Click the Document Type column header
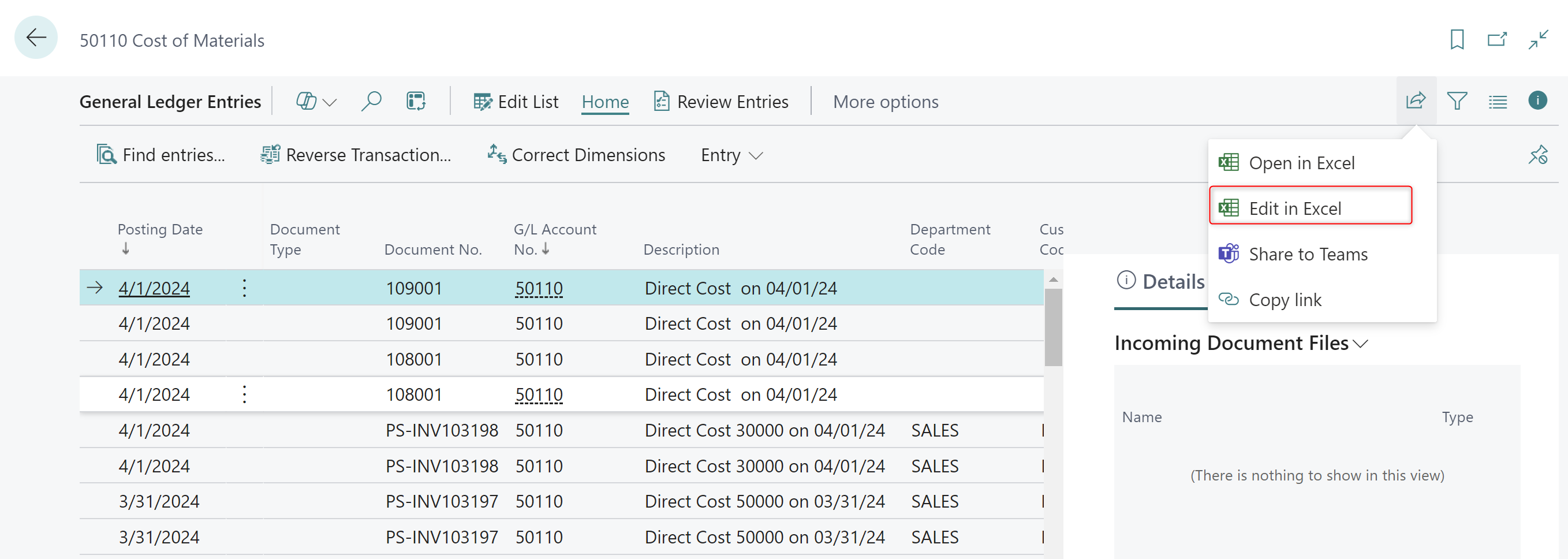Screen dimensions: 1568x559 [x=304, y=239]
